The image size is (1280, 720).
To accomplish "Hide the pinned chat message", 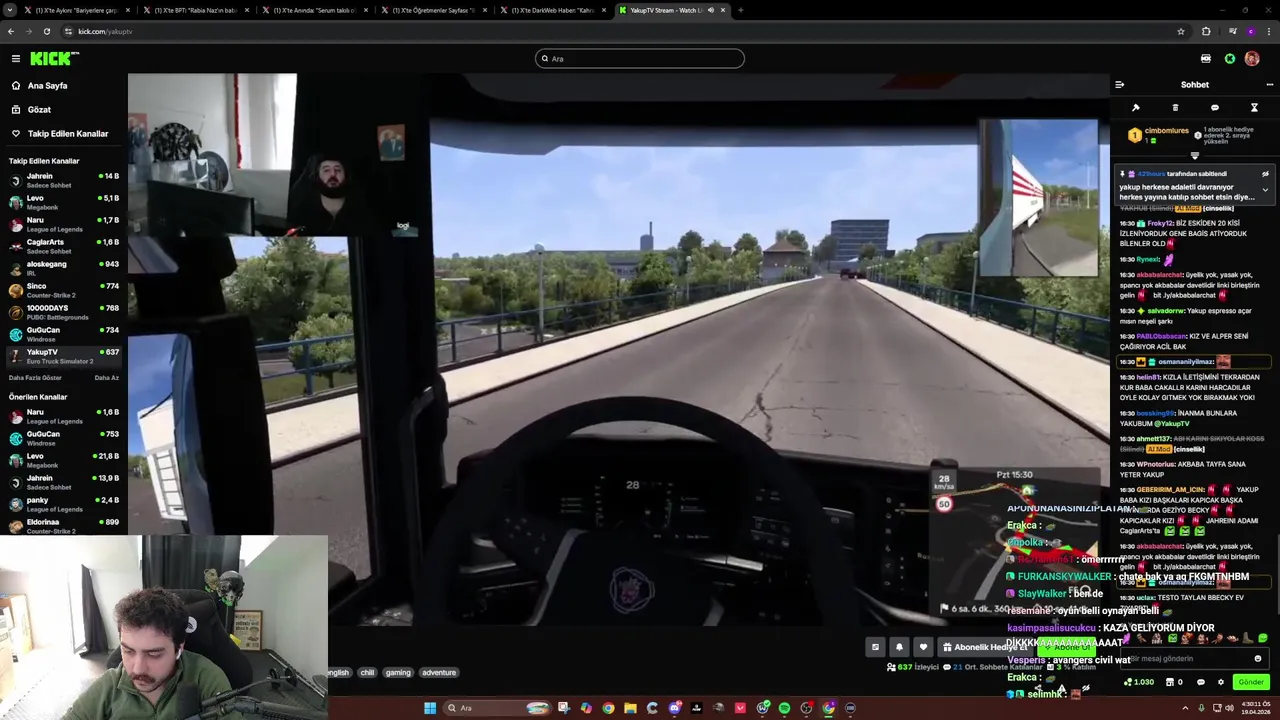I will 1265,174.
